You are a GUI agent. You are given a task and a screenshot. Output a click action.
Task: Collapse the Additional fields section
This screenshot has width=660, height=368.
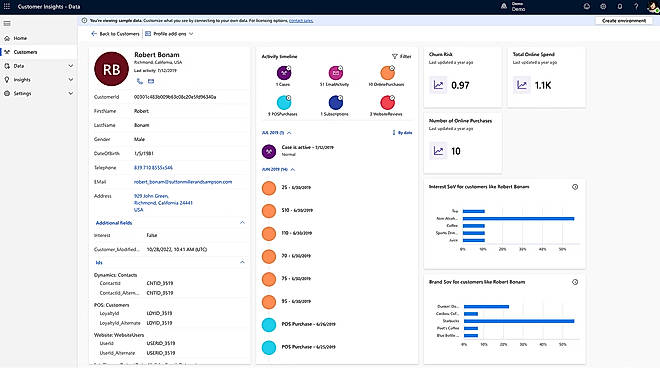[242, 223]
